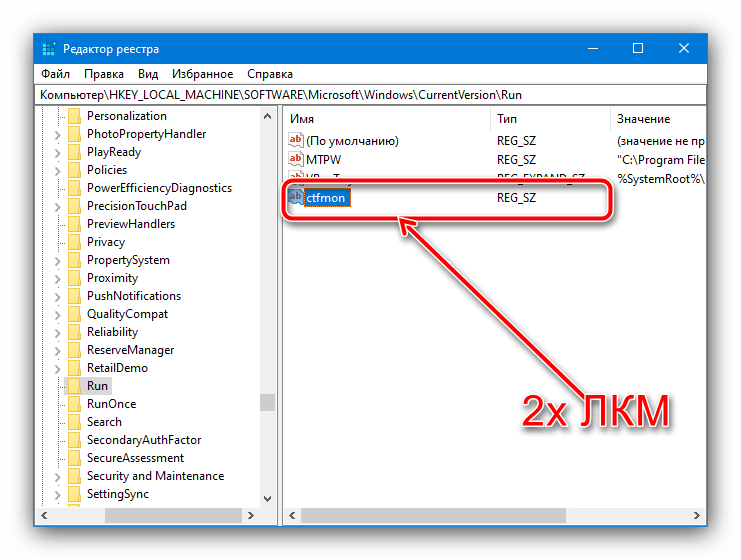Click the tree pane scroll up arrow
The image size is (741, 560).
(x=267, y=116)
